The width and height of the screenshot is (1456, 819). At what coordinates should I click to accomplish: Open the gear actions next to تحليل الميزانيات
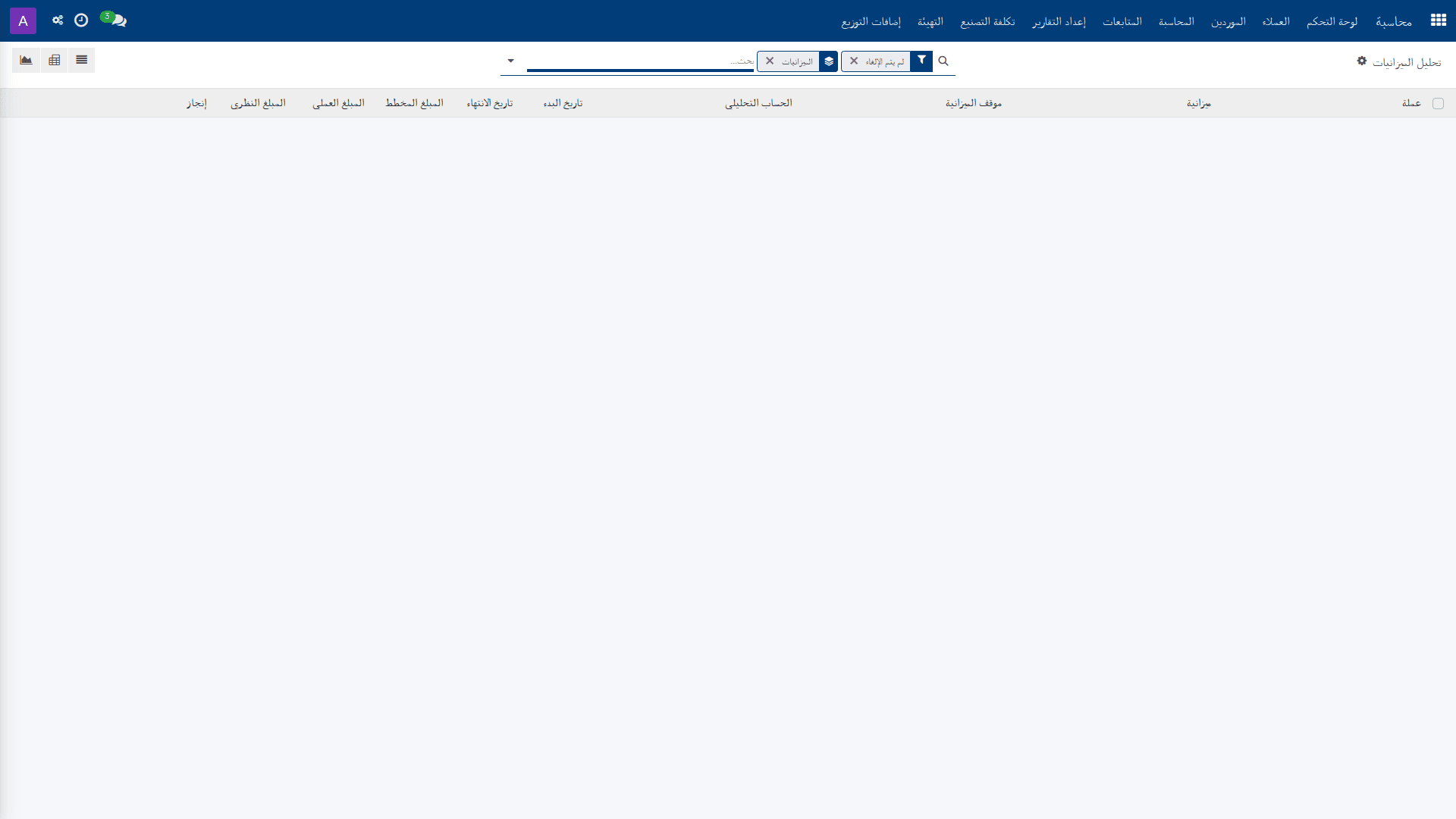click(1362, 61)
